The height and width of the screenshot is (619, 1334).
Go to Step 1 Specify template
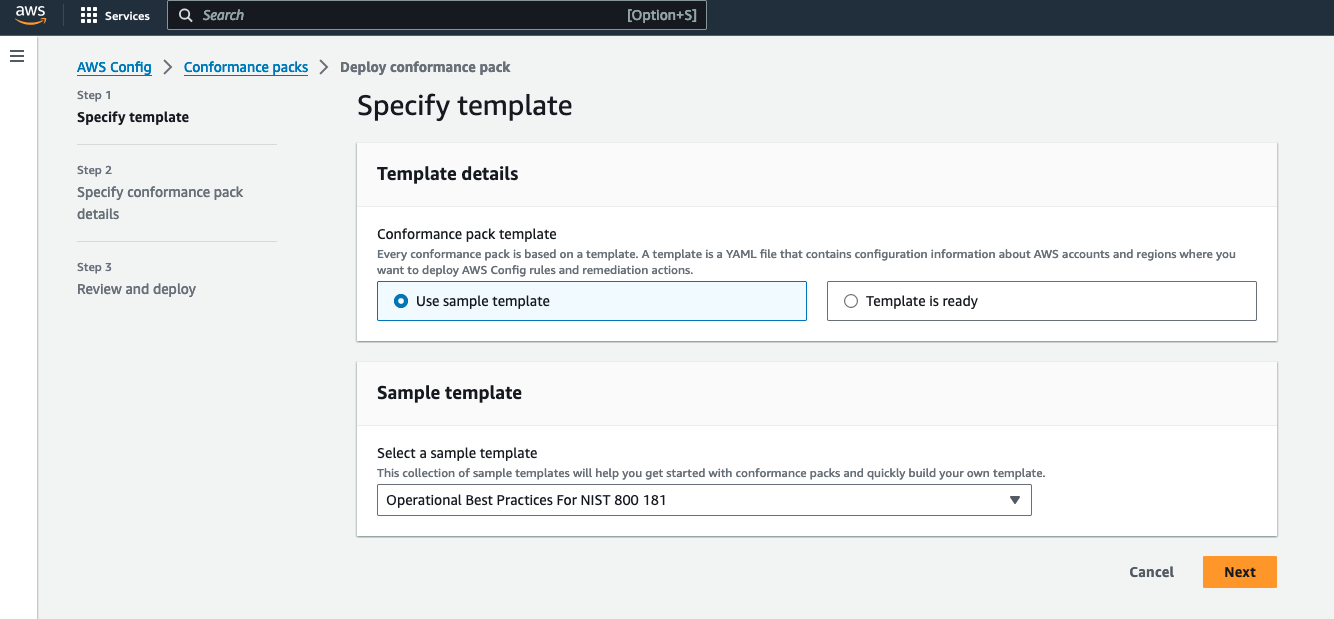(133, 117)
